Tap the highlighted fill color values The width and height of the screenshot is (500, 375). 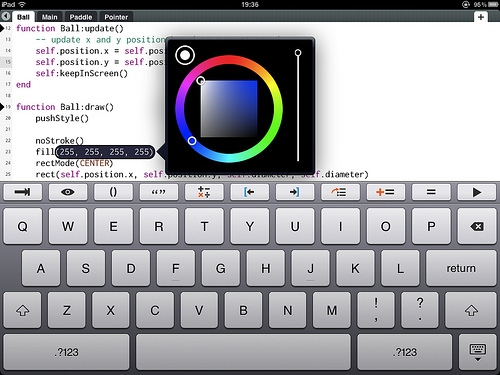click(x=105, y=152)
